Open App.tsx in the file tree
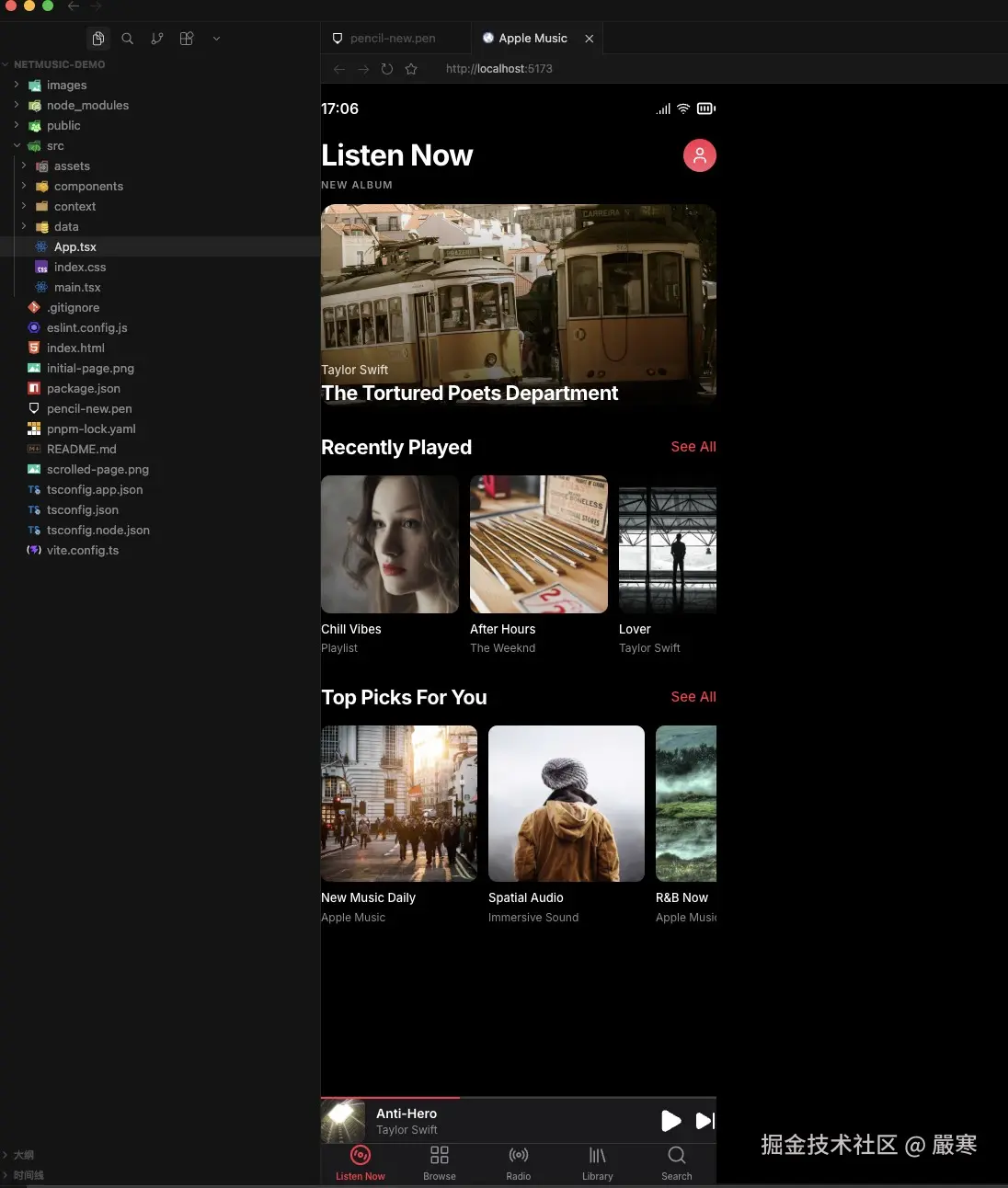 (x=160, y=247)
